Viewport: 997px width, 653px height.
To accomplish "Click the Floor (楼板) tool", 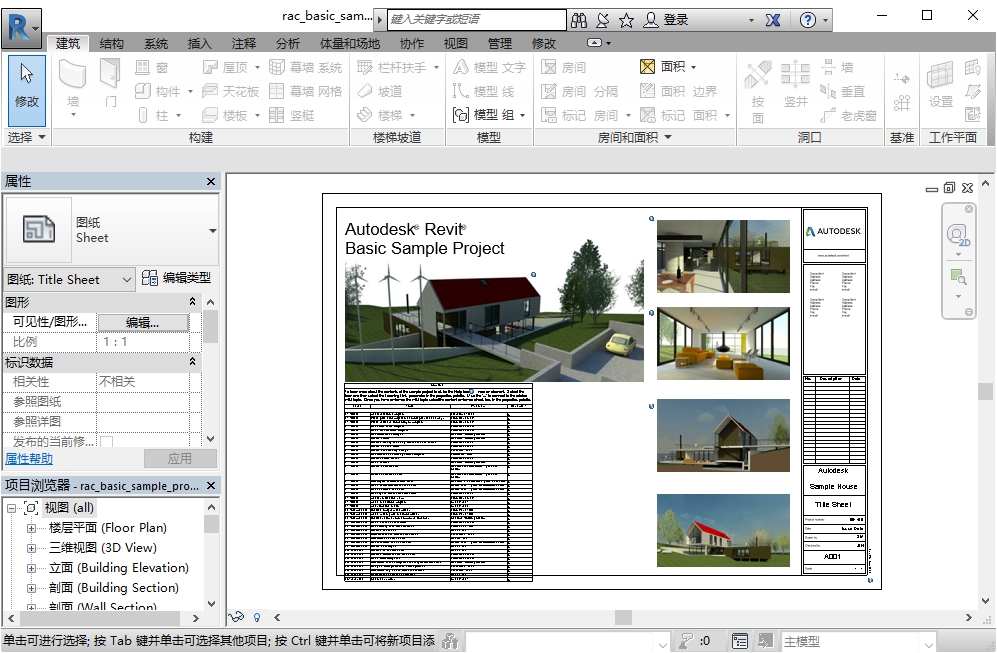I will pos(230,116).
